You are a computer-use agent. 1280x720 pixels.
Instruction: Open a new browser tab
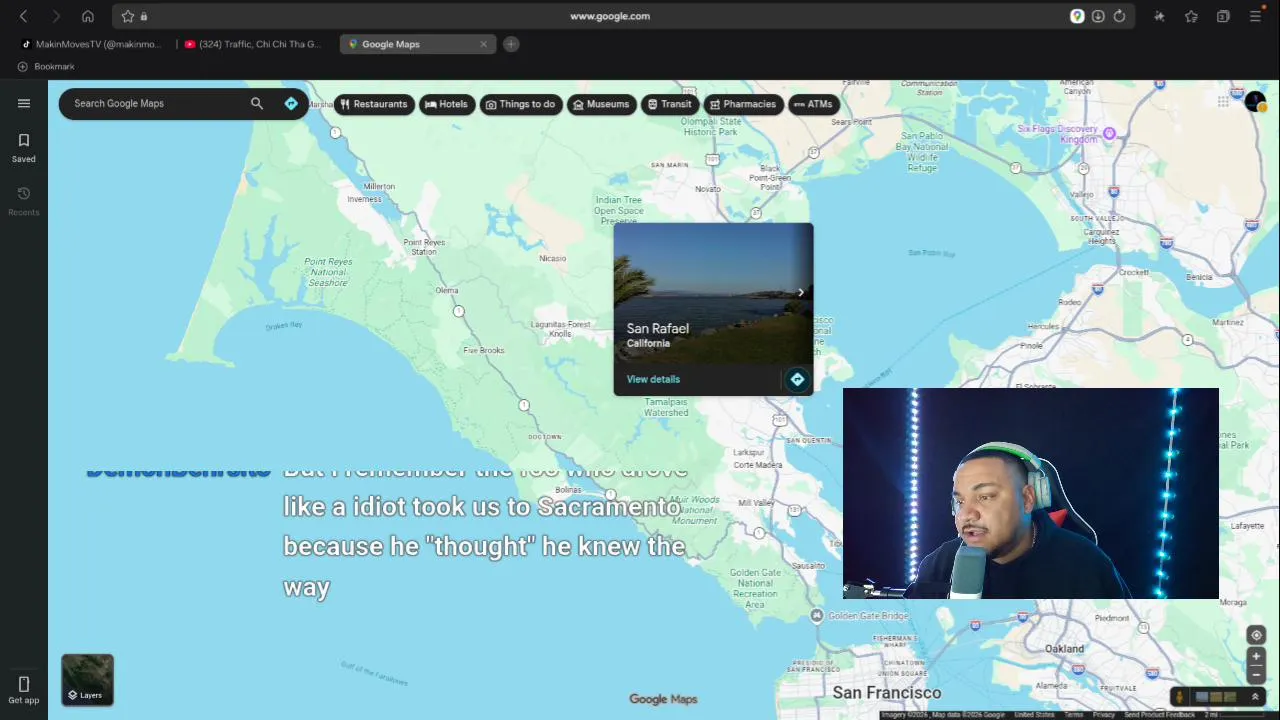coord(511,44)
